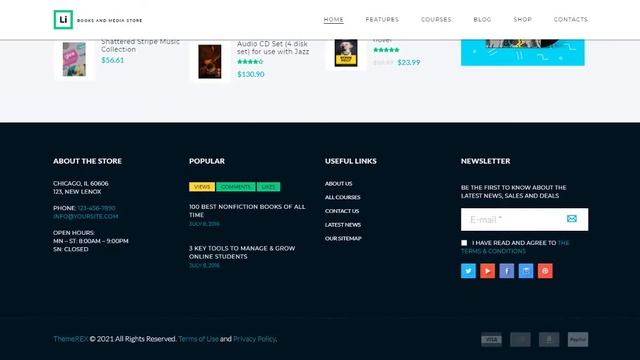Click the PayPal payment badge
640x360 pixels.
point(578,340)
